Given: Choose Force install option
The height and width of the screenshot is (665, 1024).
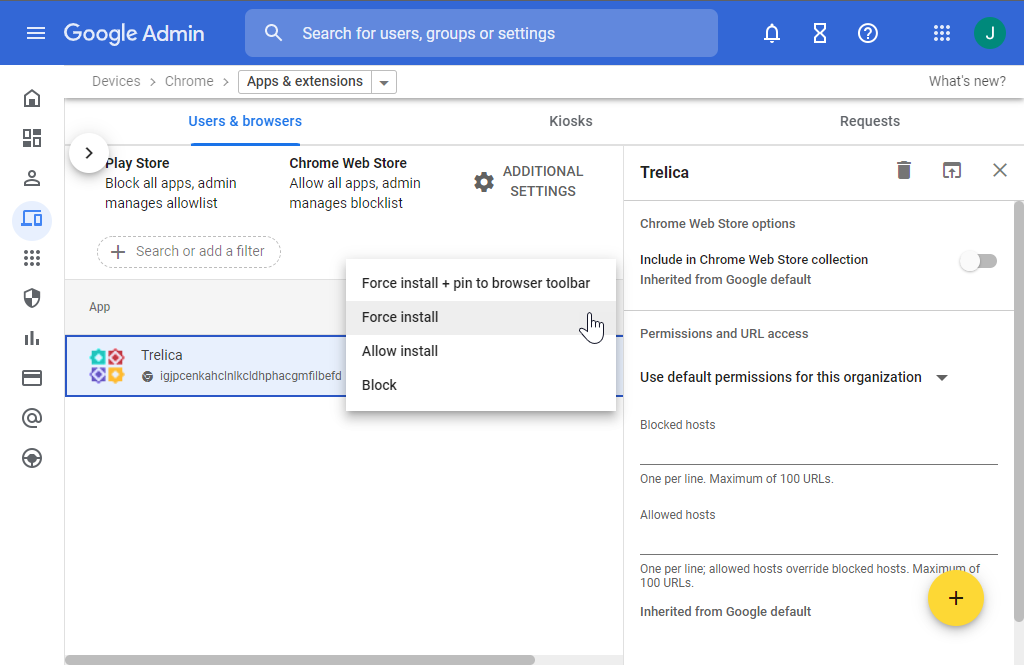Looking at the screenshot, I should 481,317.
